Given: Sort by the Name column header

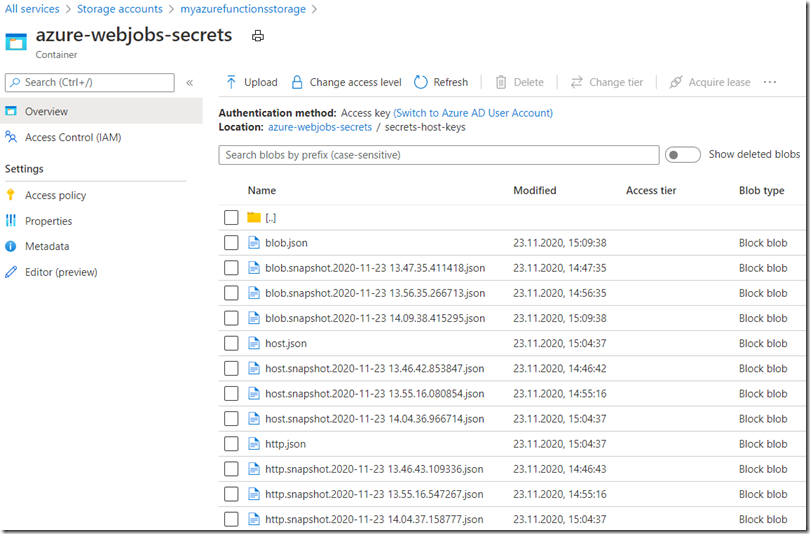Looking at the screenshot, I should 261,191.
